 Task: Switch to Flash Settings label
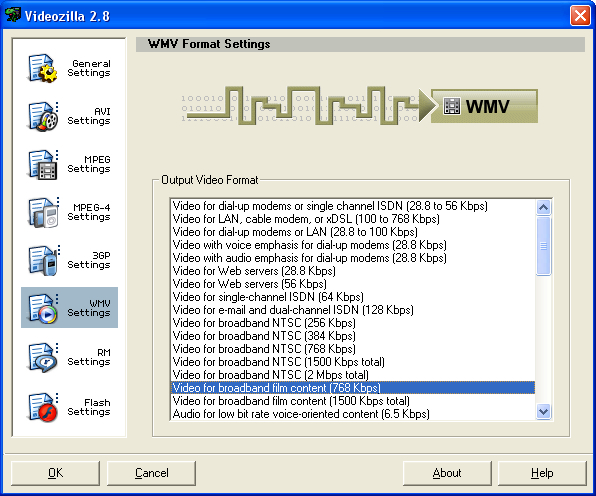tap(89, 407)
